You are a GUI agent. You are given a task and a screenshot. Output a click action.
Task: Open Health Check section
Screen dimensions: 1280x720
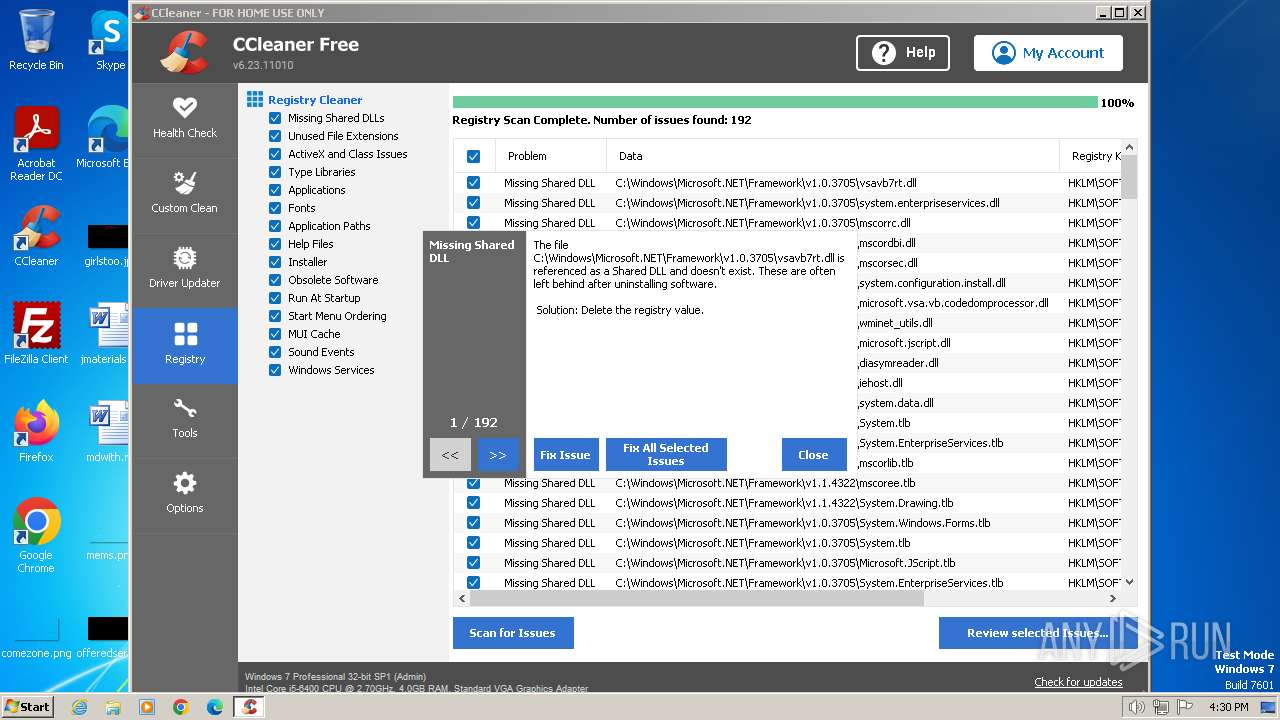(184, 118)
